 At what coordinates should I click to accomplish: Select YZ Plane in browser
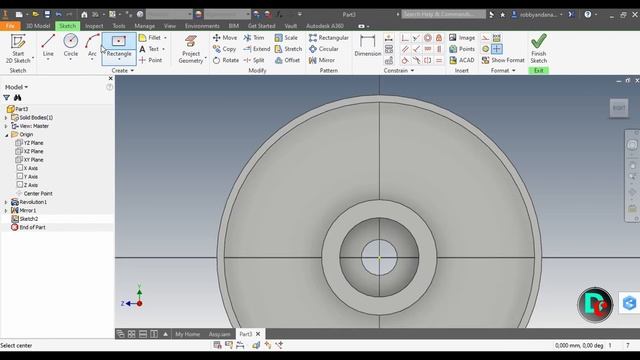coord(29,143)
